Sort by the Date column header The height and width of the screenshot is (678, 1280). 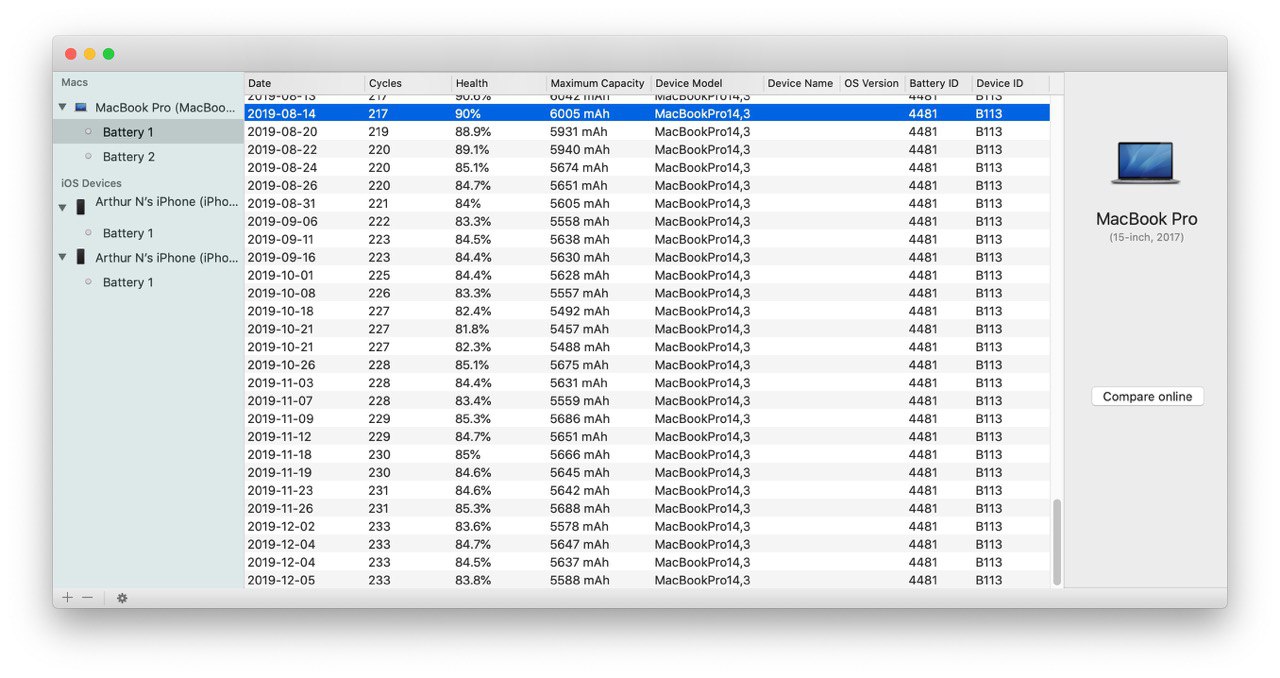coord(305,83)
